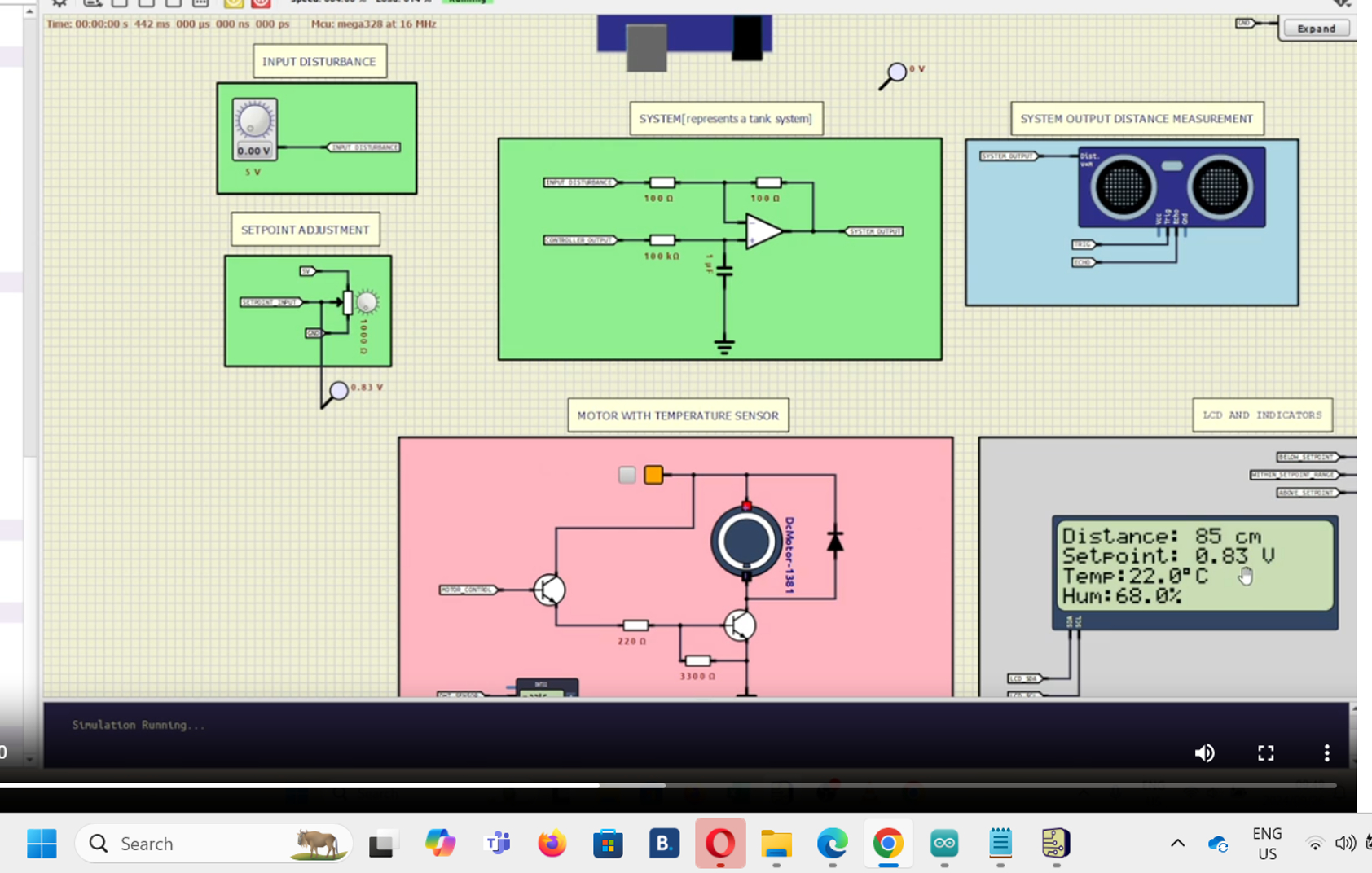Mute the video player audio

pyautogui.click(x=1205, y=752)
